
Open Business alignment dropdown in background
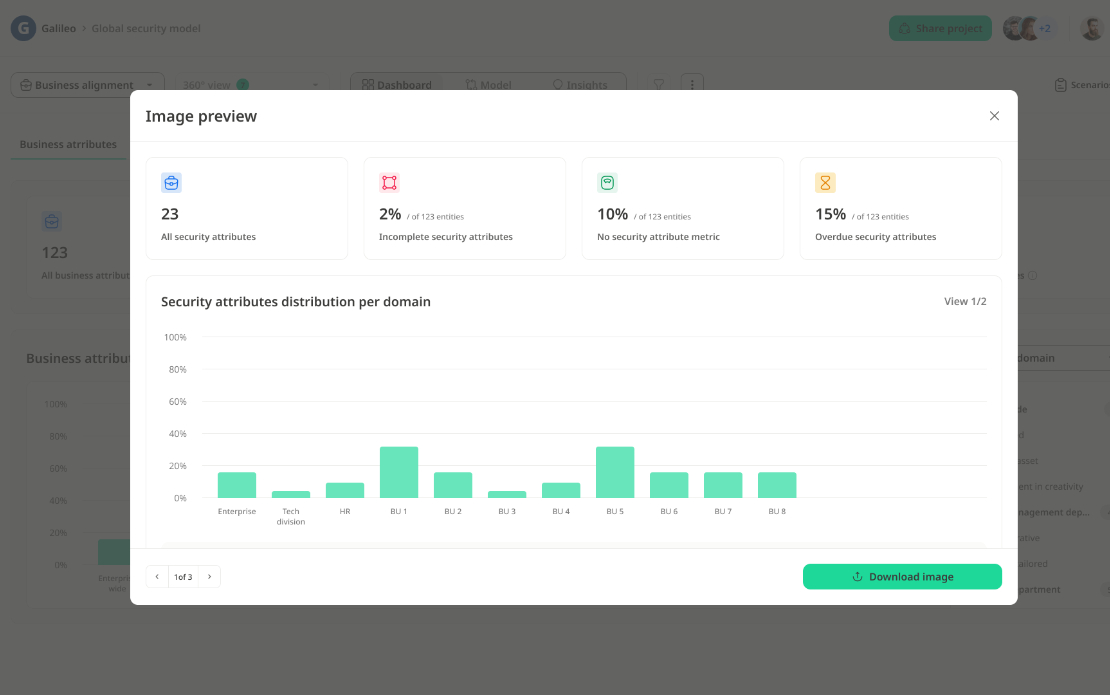coord(88,85)
